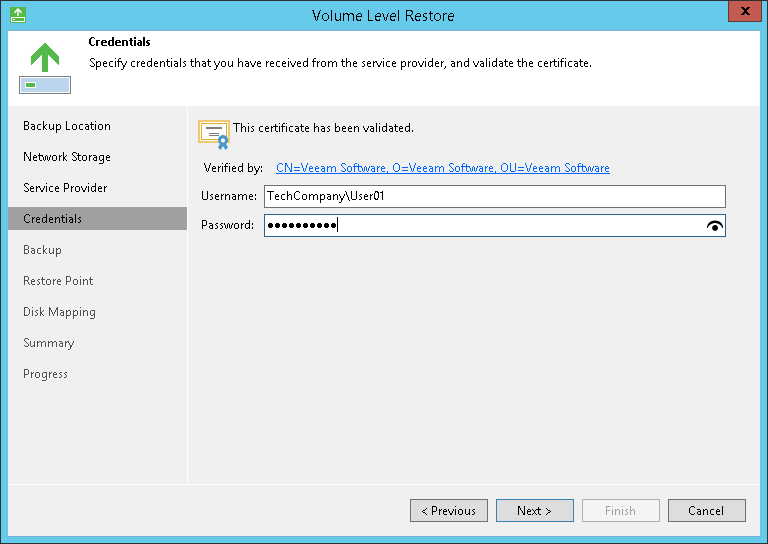Toggle password visibility with the eye icon

[714, 226]
